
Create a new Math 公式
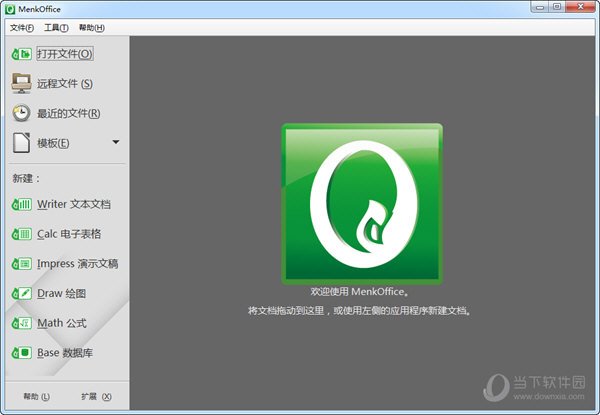tap(62, 323)
